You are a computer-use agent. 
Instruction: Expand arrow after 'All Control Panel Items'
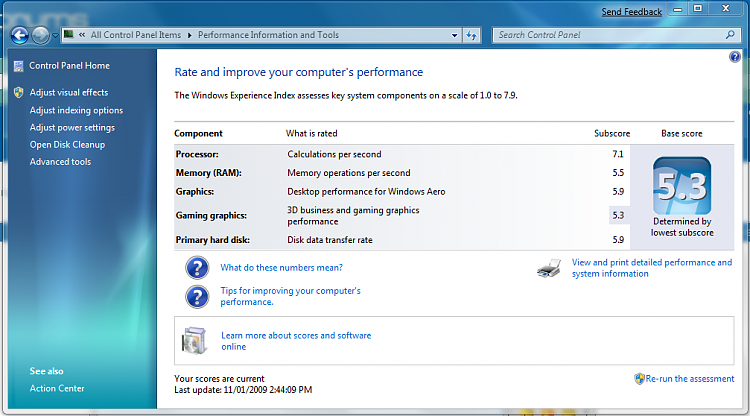[x=189, y=35]
